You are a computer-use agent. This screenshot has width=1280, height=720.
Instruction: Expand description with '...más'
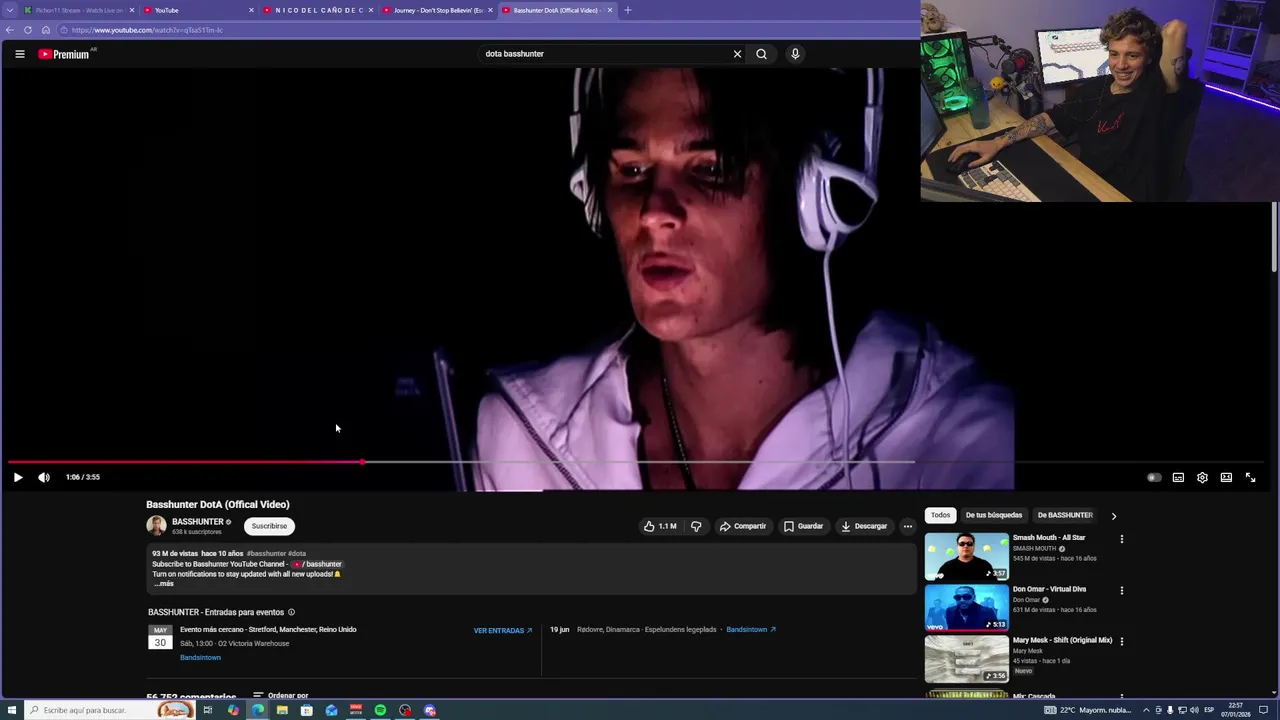(x=163, y=584)
